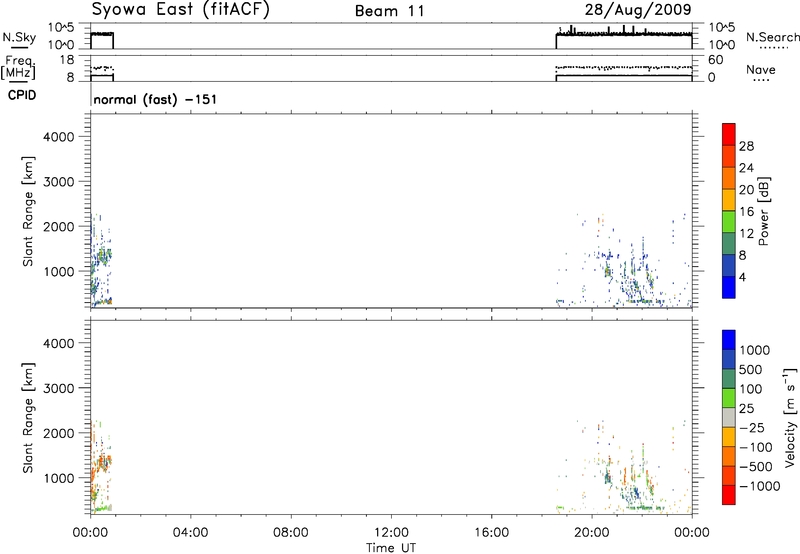Image resolution: width=800 pixels, height=554 pixels.
Task: Click the blue bottom segment of the power colorbar
Action: (729, 287)
